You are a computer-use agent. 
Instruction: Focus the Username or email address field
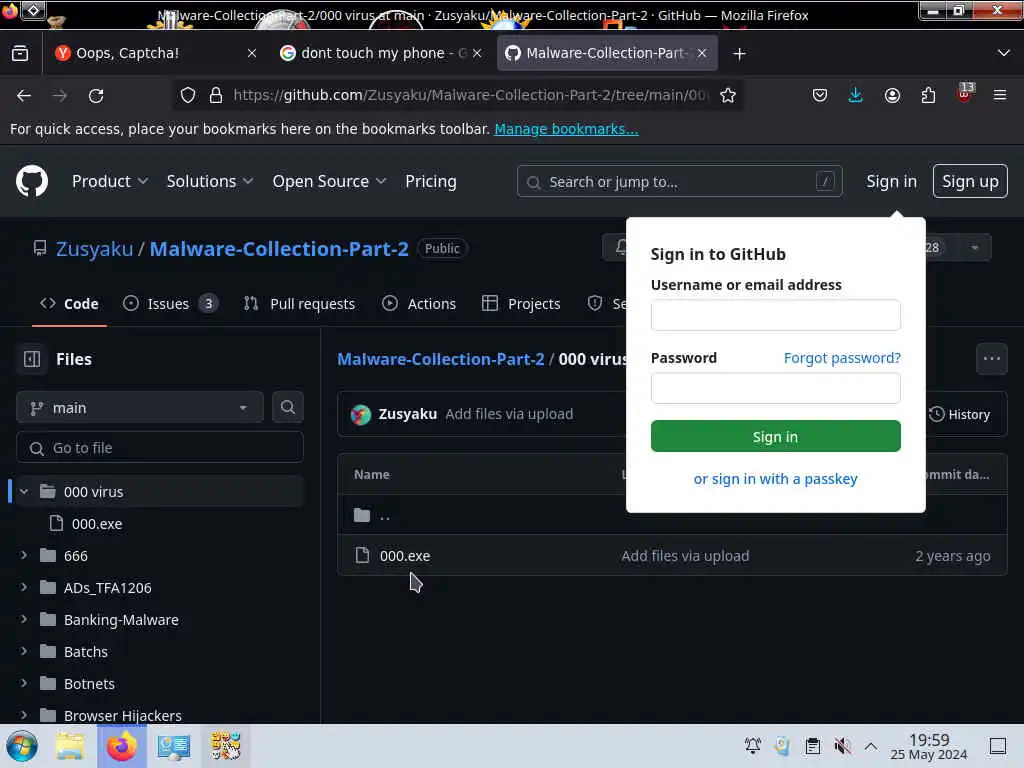pos(775,315)
